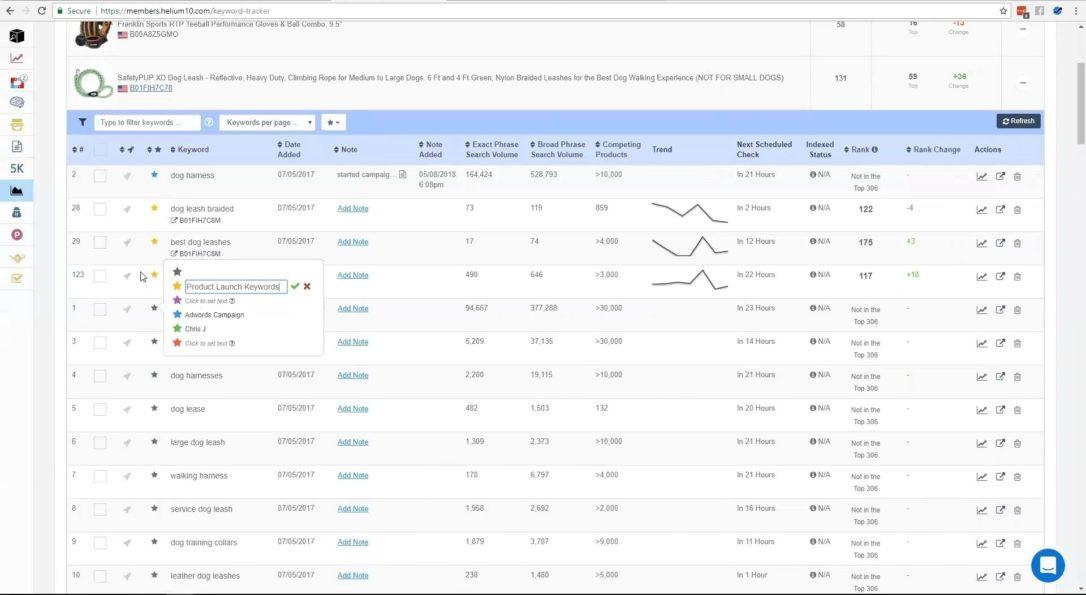Add Note for leather dog leashes
Image resolution: width=1086 pixels, height=595 pixels.
353,576
